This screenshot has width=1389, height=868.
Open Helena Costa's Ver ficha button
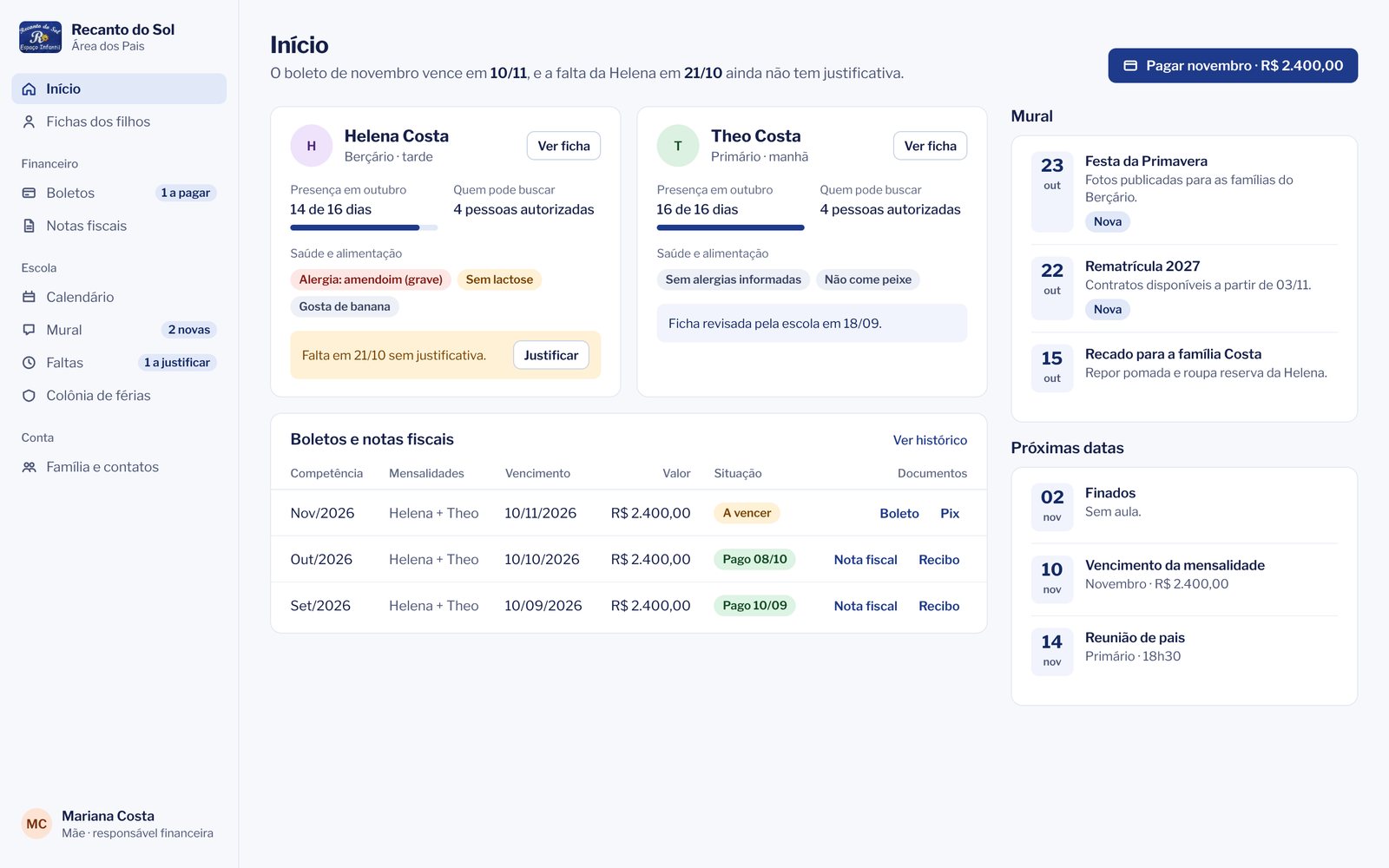click(x=563, y=146)
